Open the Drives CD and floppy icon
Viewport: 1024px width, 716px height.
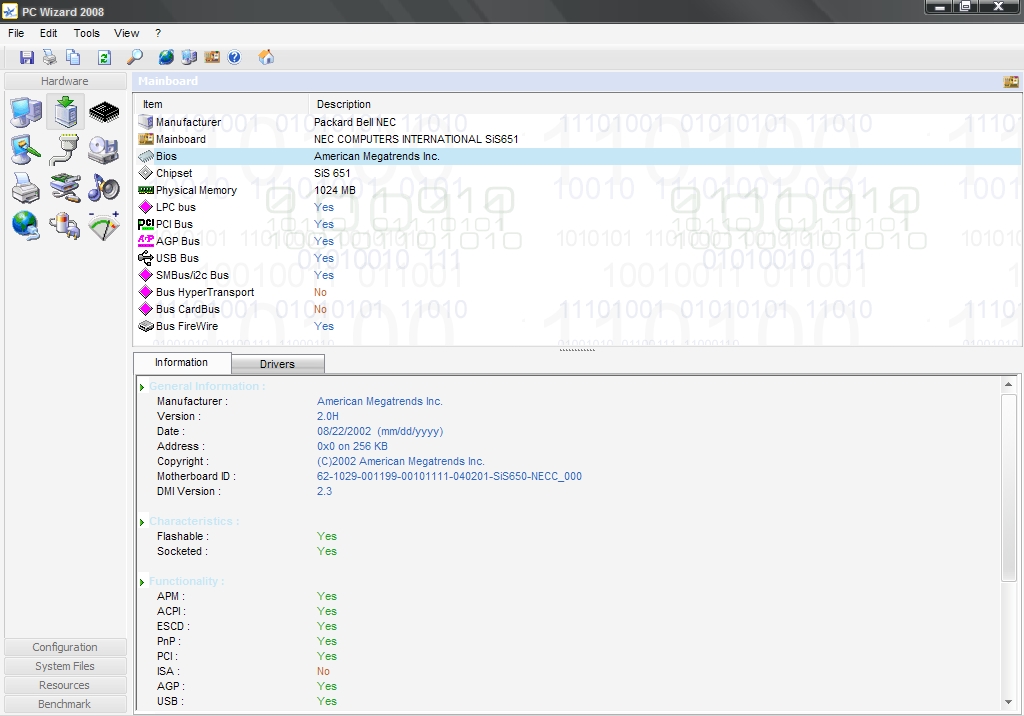click(104, 150)
